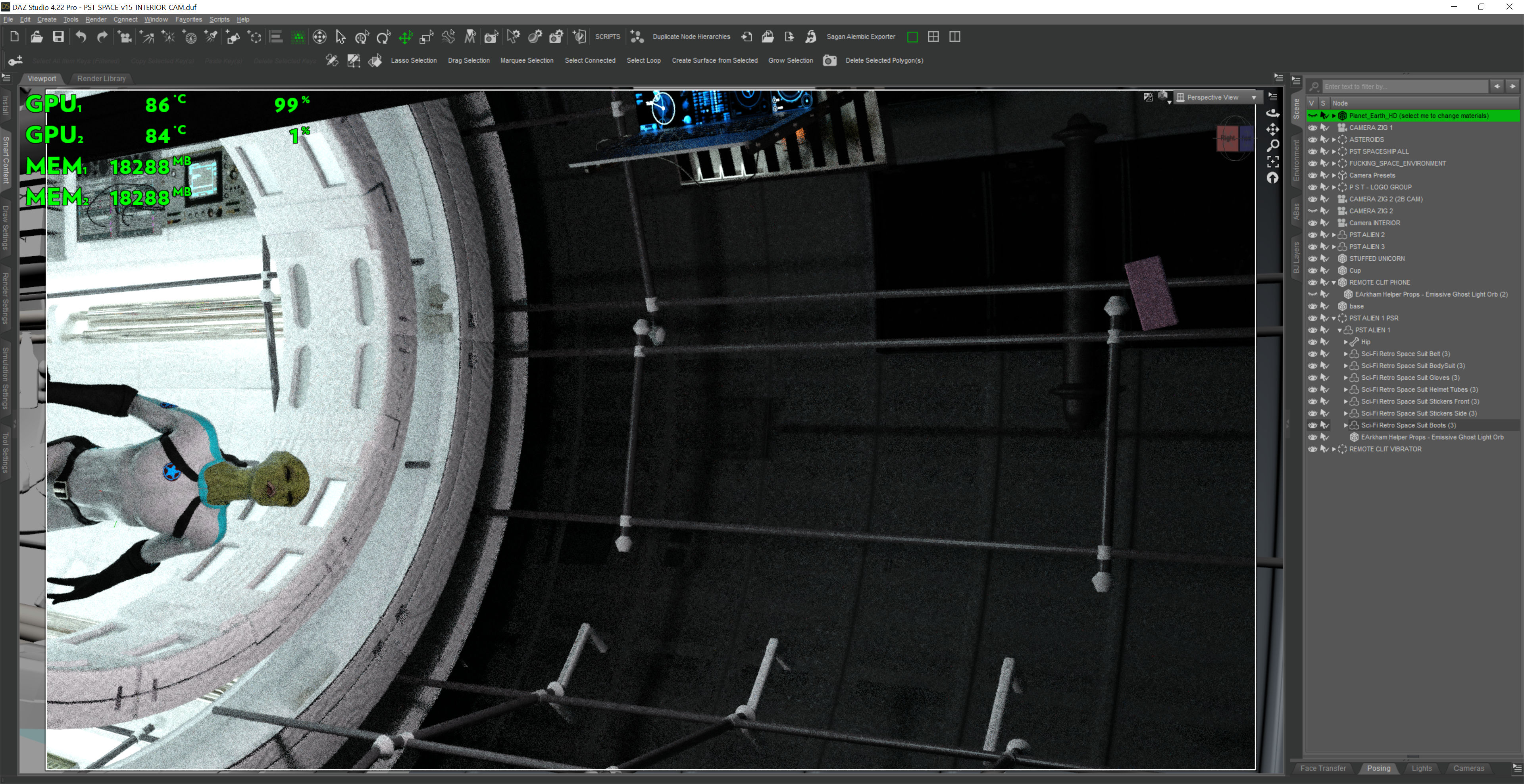Click the Lasso Selection button
The height and width of the screenshot is (784, 1524).
pyautogui.click(x=414, y=60)
